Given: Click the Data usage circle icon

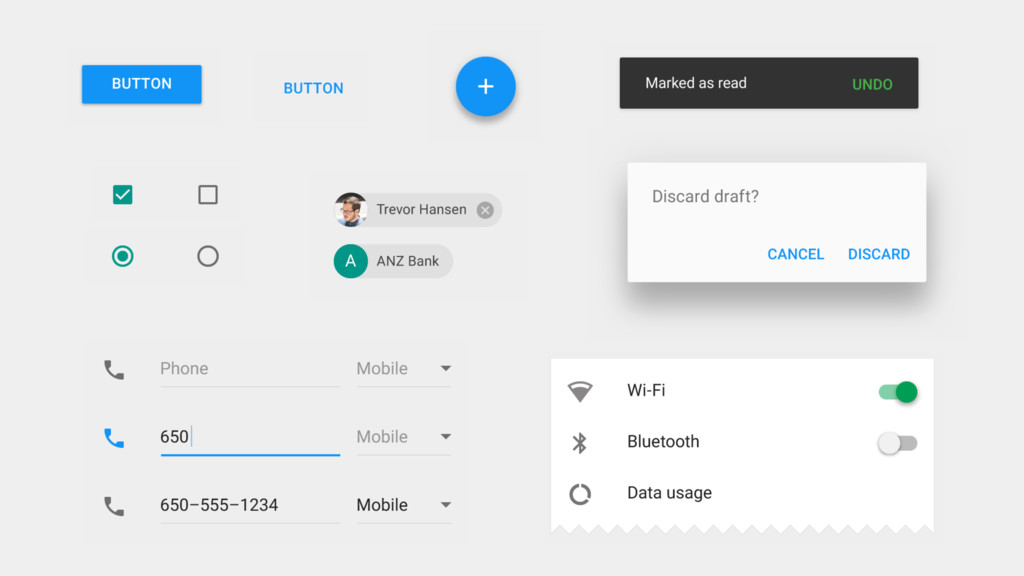Looking at the screenshot, I should (580, 494).
